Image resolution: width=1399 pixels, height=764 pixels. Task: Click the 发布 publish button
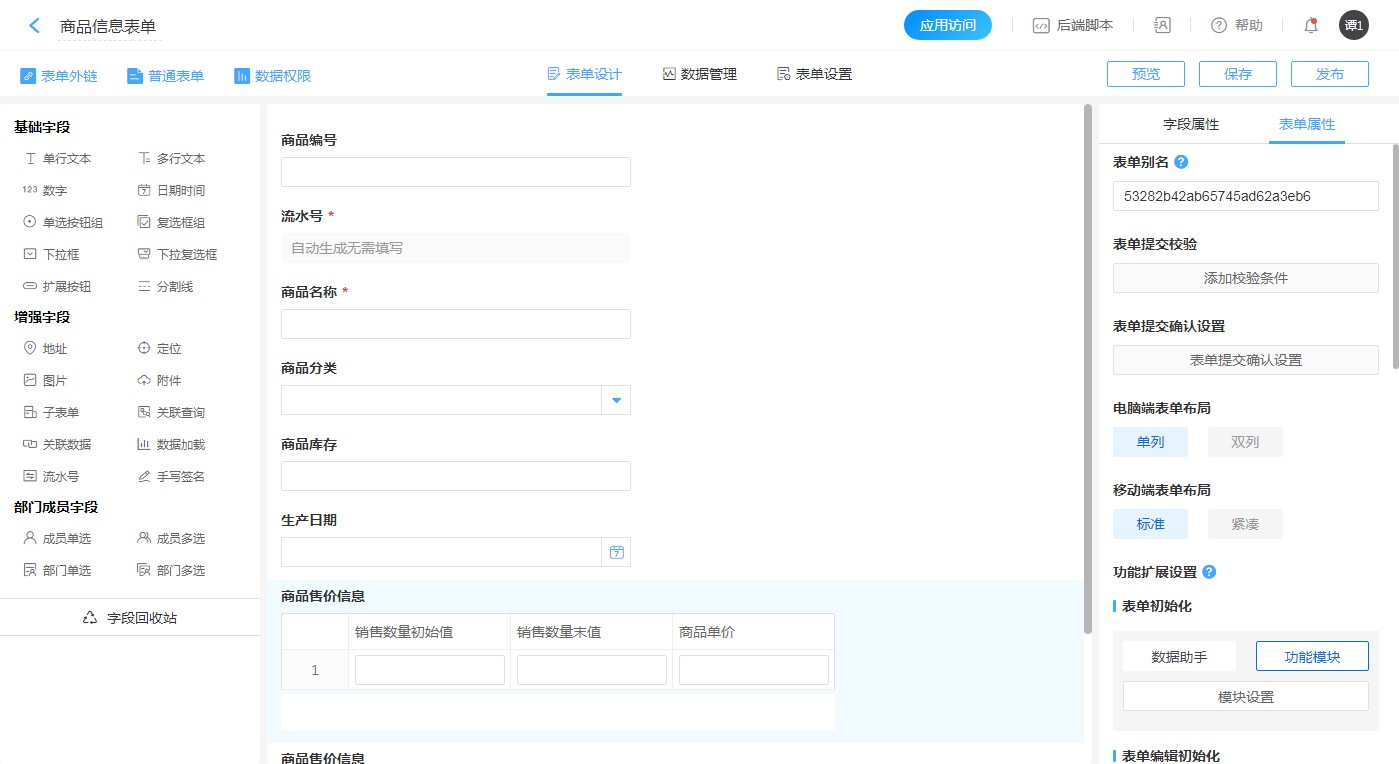coord(1329,74)
